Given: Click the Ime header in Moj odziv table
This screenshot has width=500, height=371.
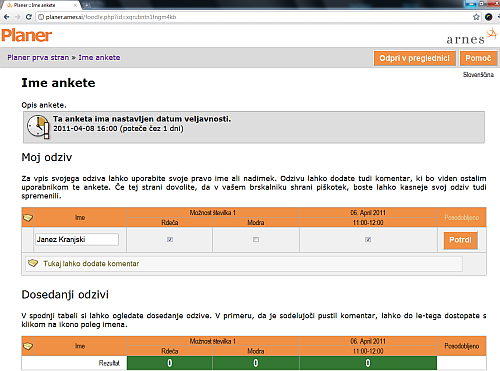Looking at the screenshot, I should click(x=80, y=217).
